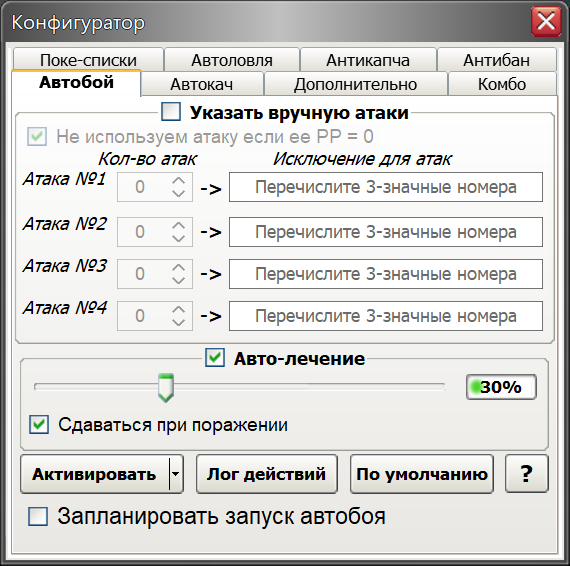
Task: Click the auto-heal slider track's right part
Action: [309, 387]
